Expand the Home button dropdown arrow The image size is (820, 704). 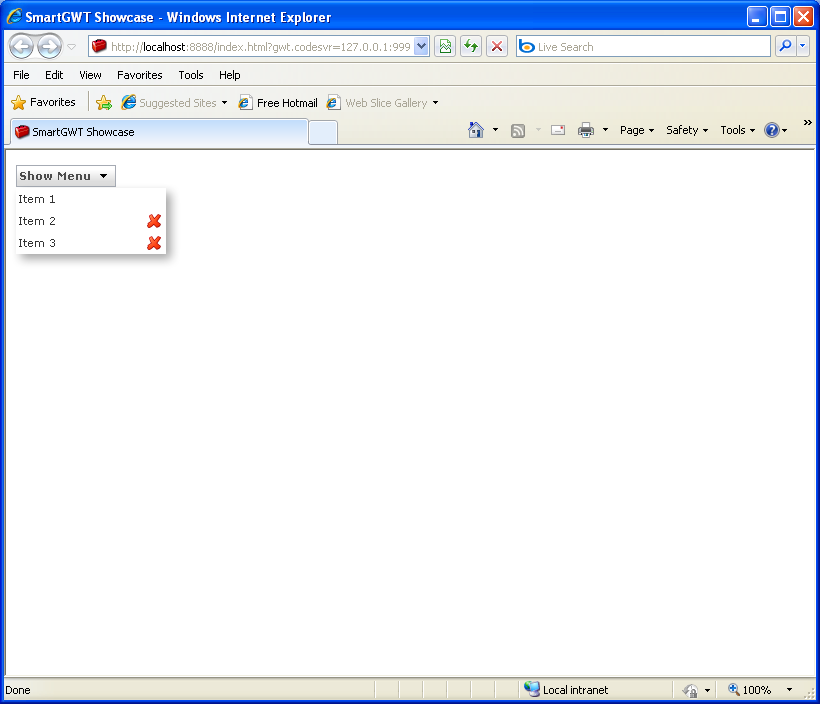pyautogui.click(x=495, y=130)
